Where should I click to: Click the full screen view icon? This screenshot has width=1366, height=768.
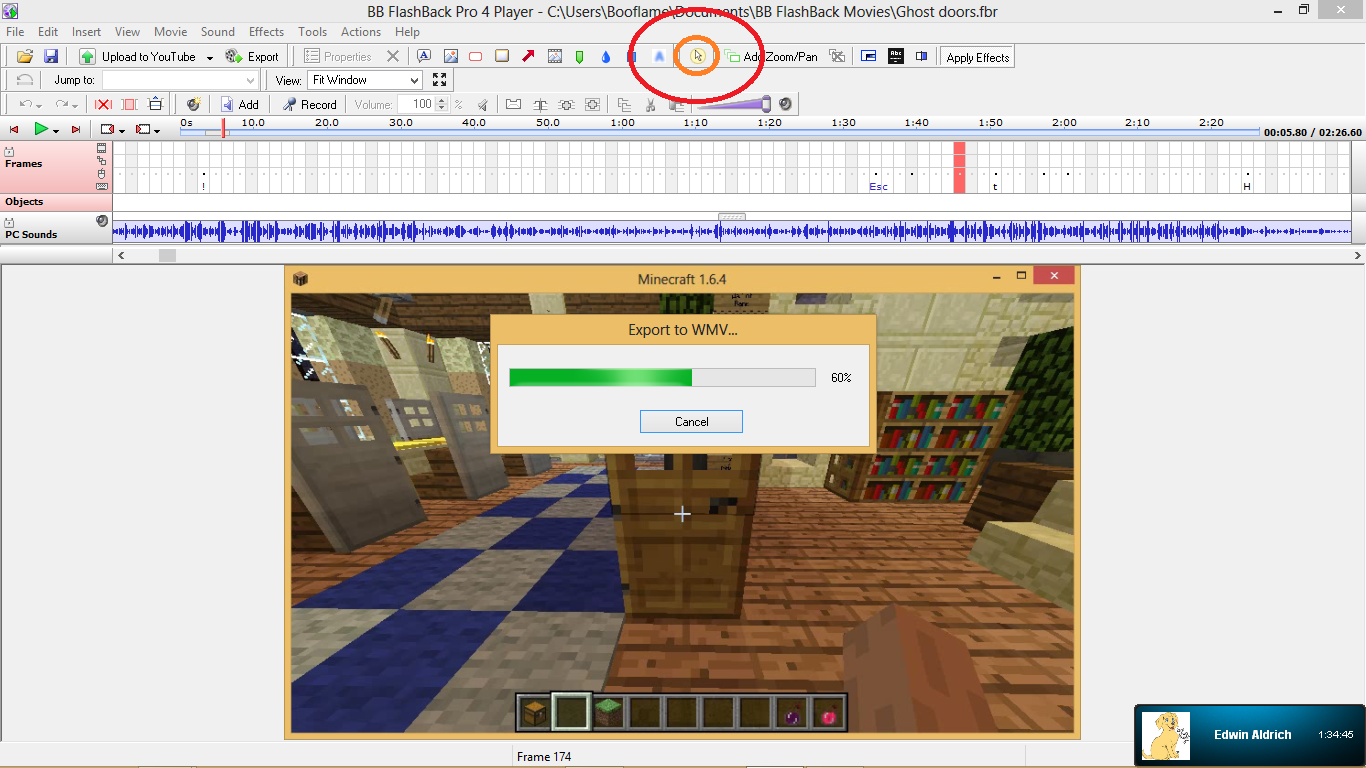pyautogui.click(x=439, y=80)
